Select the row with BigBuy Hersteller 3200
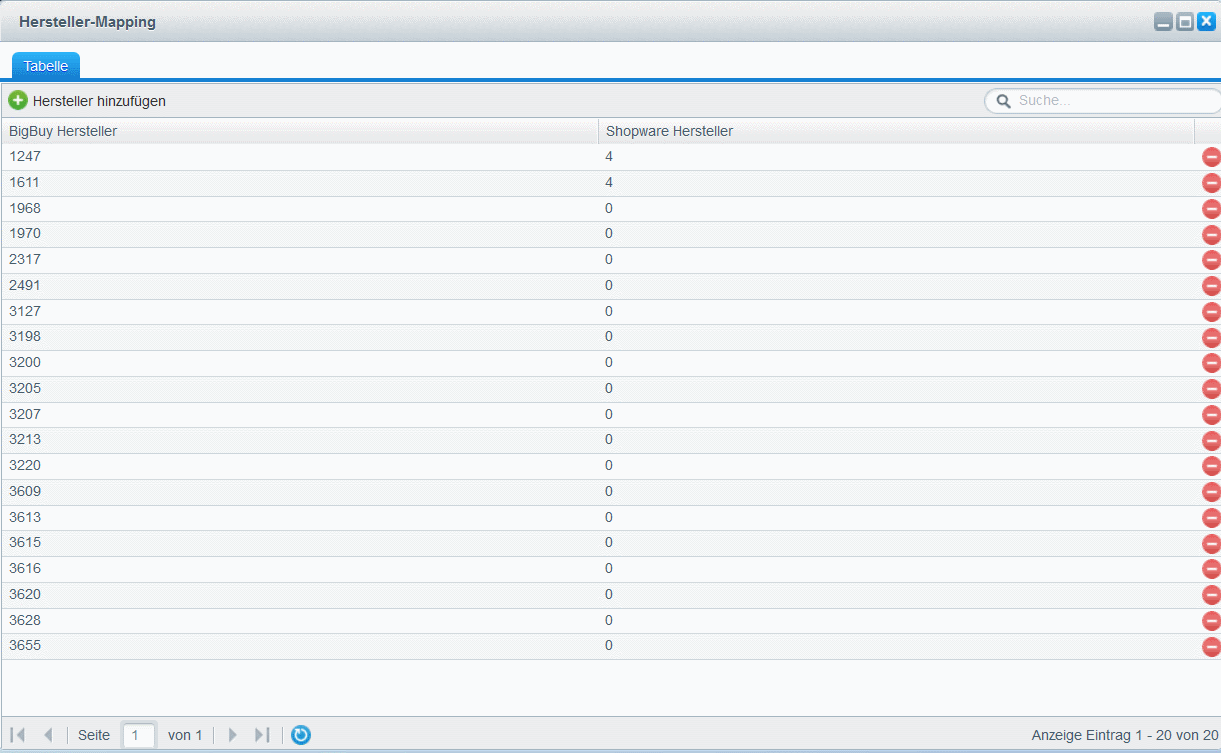This screenshot has width=1221, height=753. pyautogui.click(x=300, y=363)
